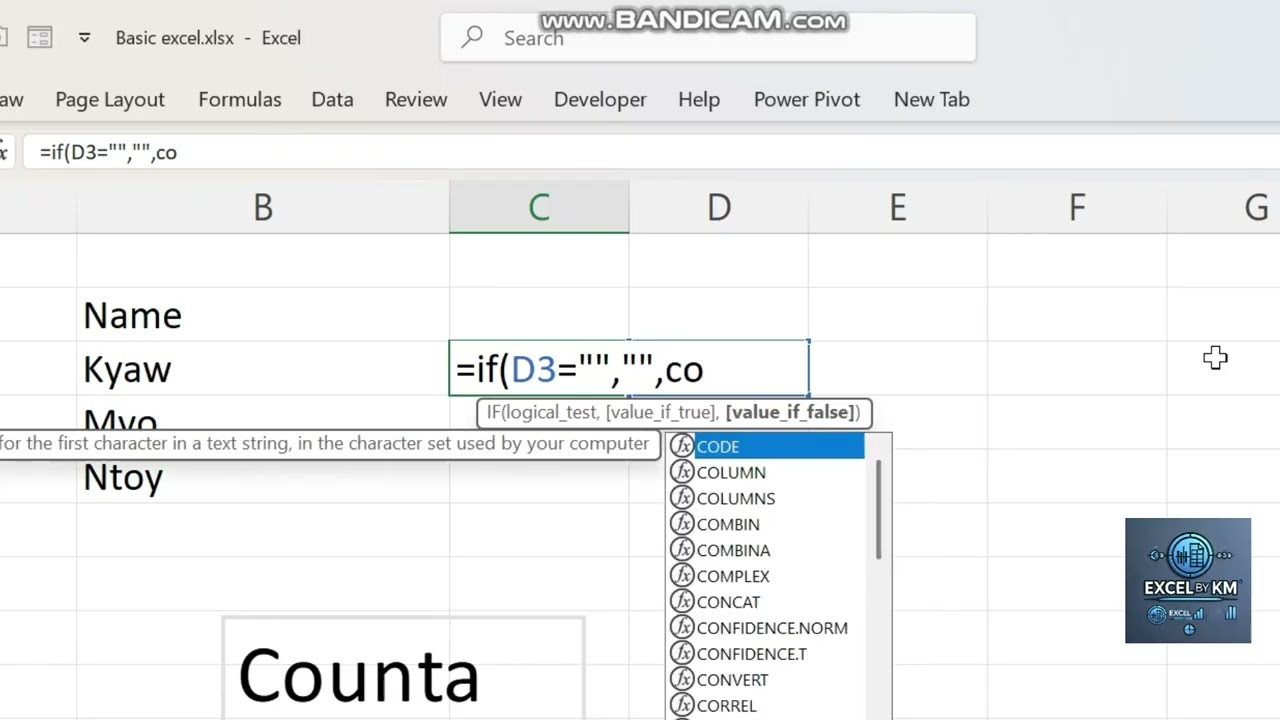Open the Page Layout ribbon tab
This screenshot has width=1280, height=720.
110,99
